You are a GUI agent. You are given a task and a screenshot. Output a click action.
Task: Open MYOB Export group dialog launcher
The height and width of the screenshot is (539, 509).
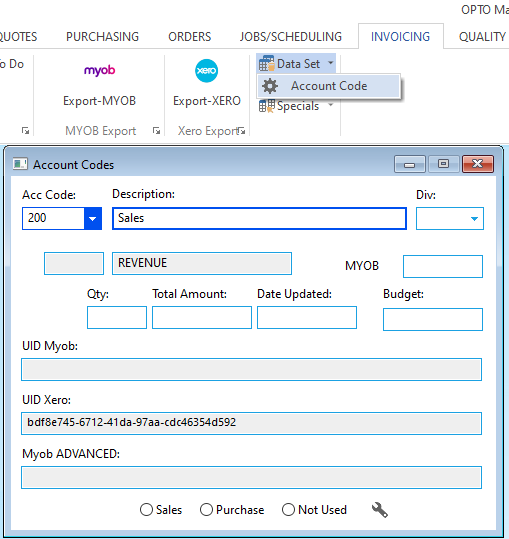[156, 131]
